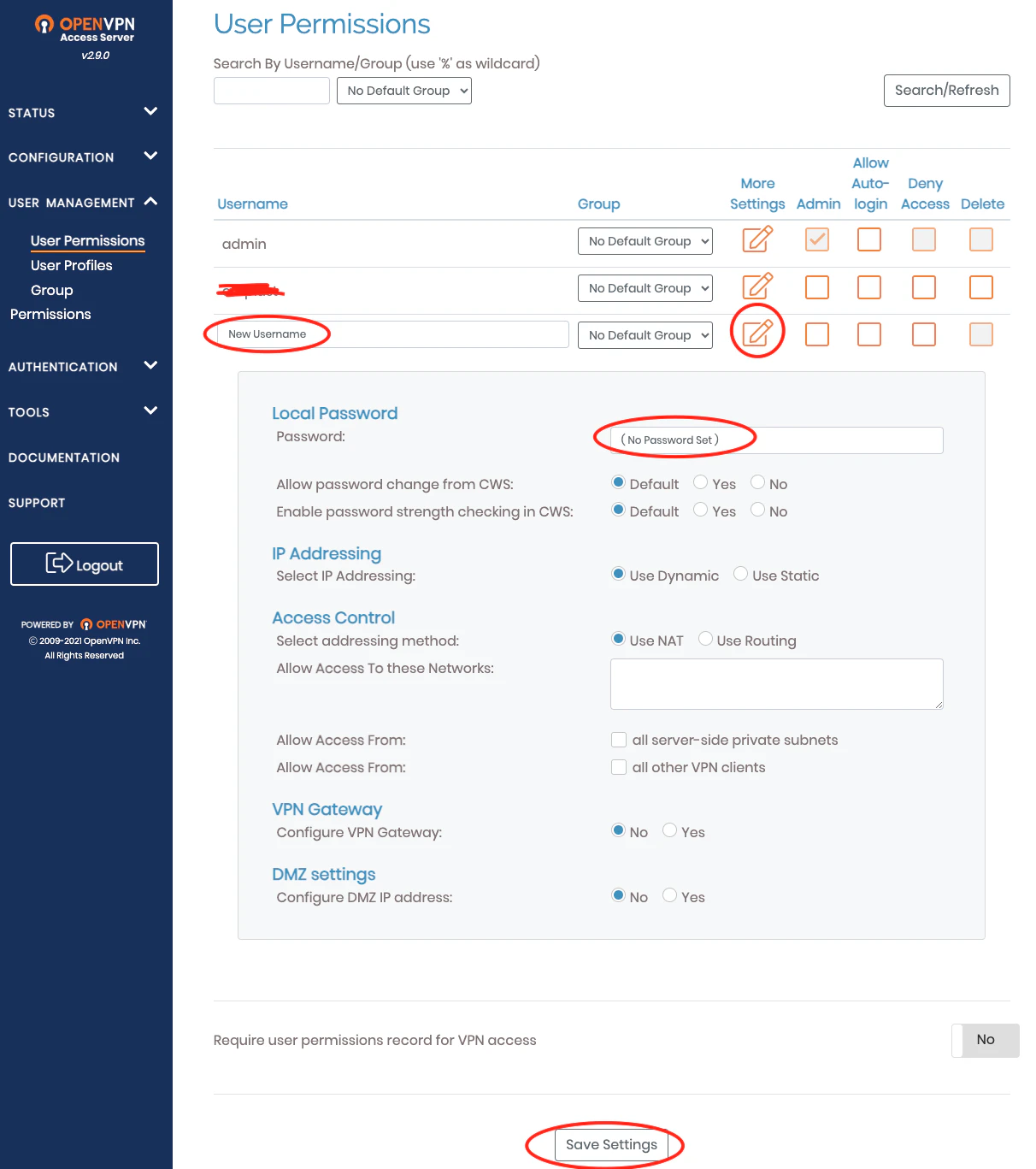Viewport: 1036px width, 1169px height.
Task: Open User Permissions in sidebar
Action: [x=88, y=241]
